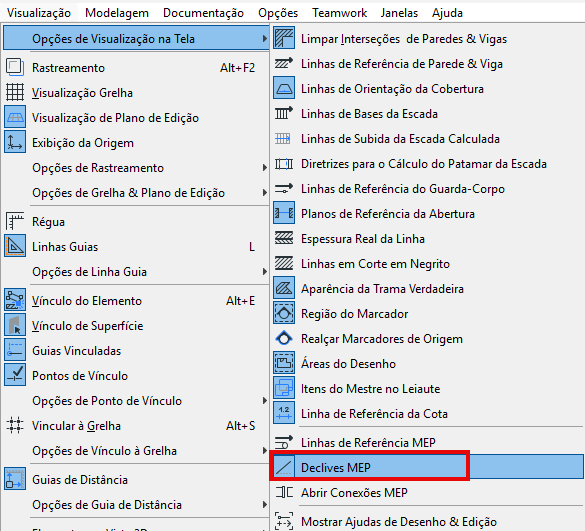Expand Opções de Guia de Distância arrow
Screen dimensions: 585x531
tap(264, 505)
